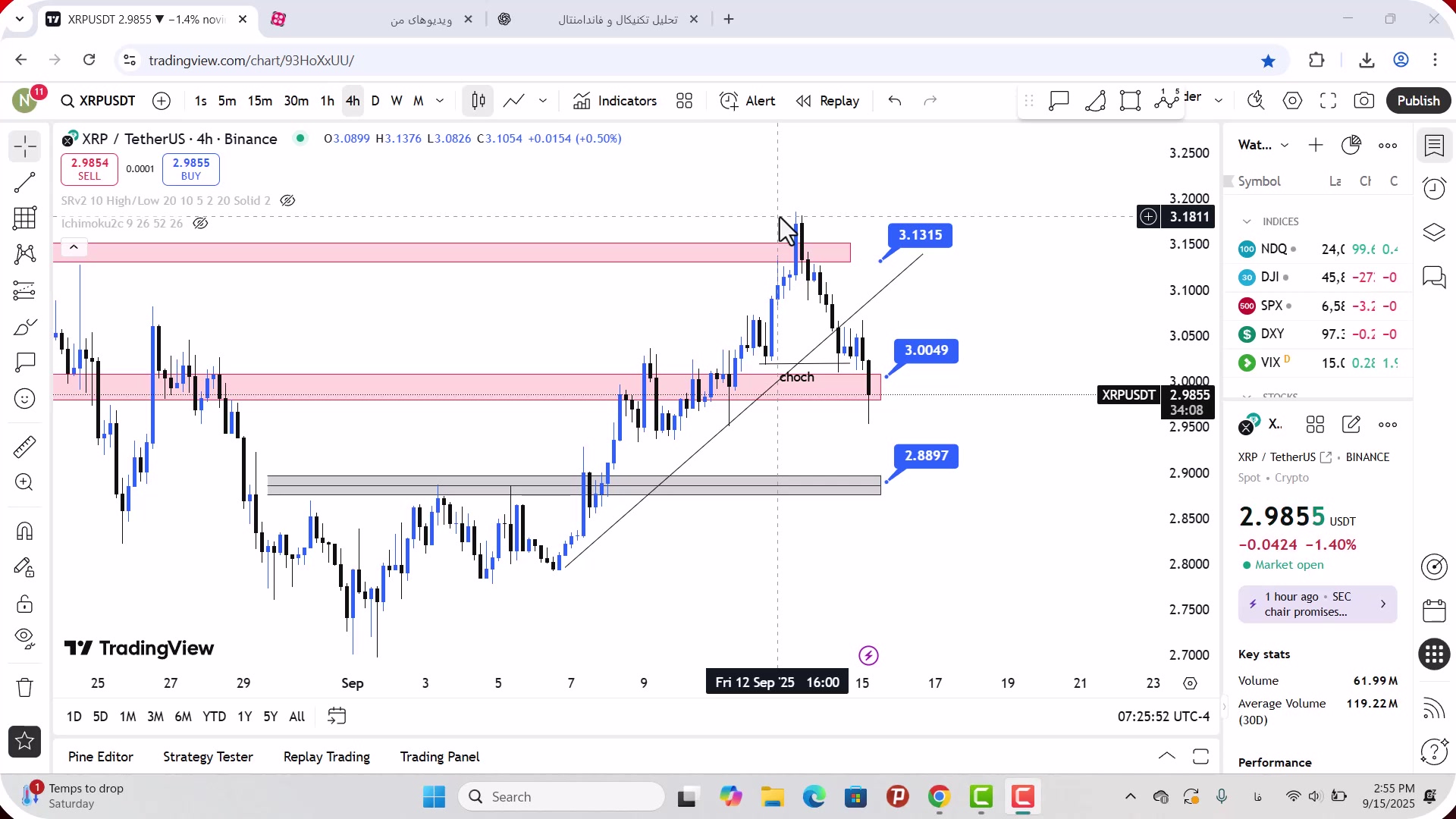Toggle lock all drawings

tap(24, 604)
